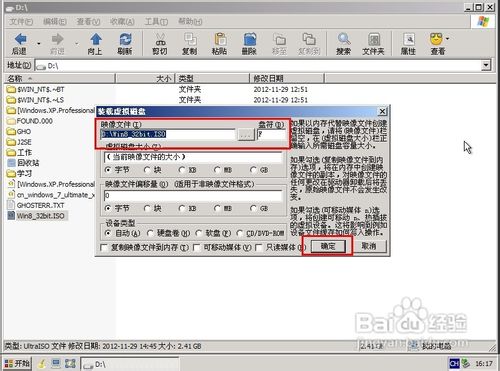Screen dimensions: 500x371
Task: Enable 可移动媒体(V) checkbox
Action: tap(197, 247)
